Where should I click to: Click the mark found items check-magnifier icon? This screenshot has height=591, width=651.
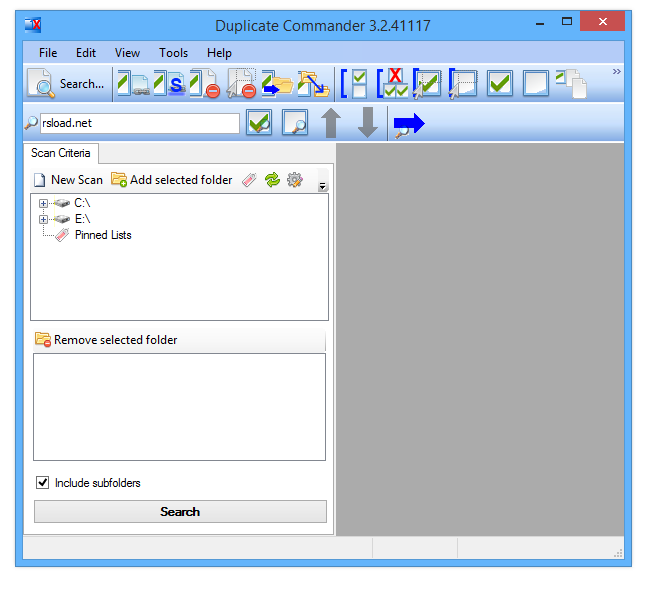(259, 123)
